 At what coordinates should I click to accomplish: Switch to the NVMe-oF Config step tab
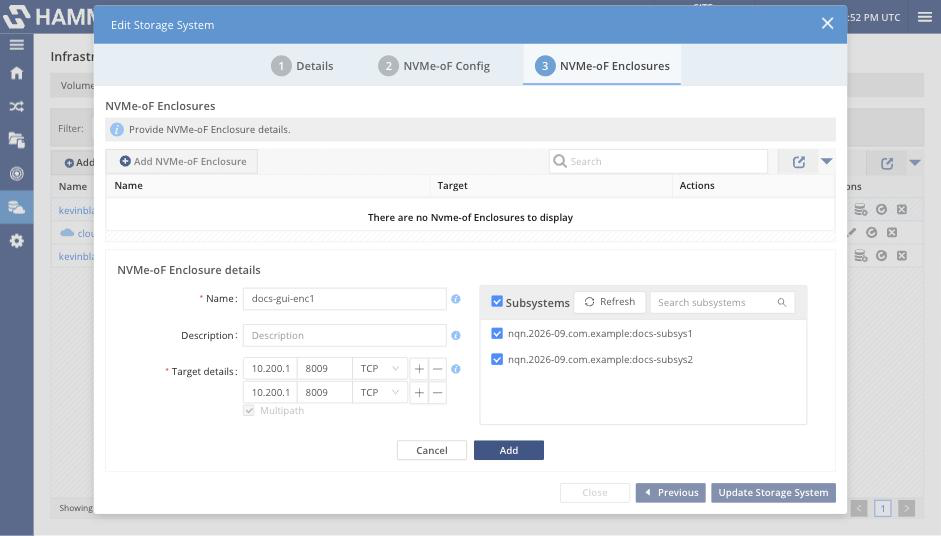[x=434, y=66]
